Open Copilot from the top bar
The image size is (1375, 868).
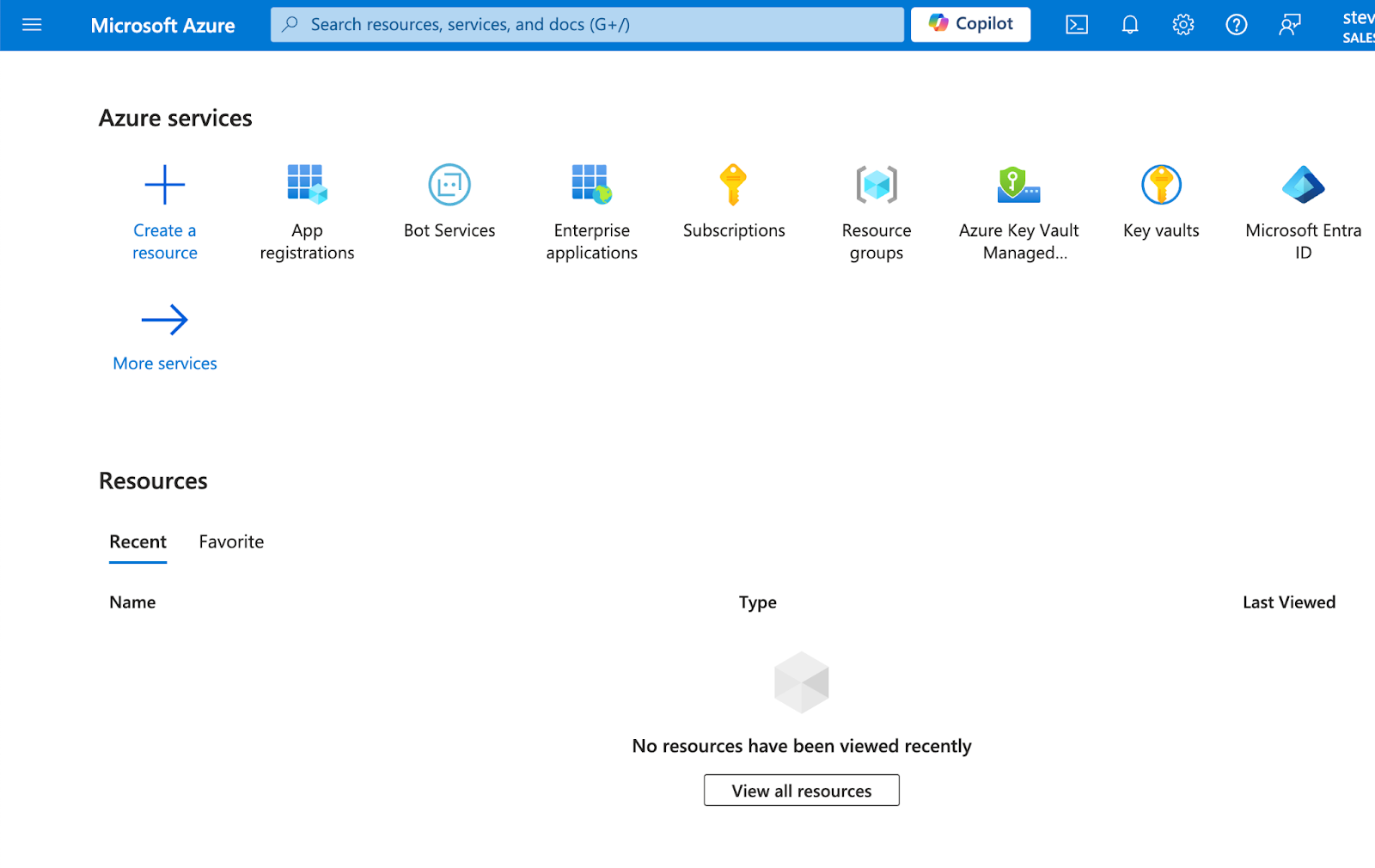[970, 24]
